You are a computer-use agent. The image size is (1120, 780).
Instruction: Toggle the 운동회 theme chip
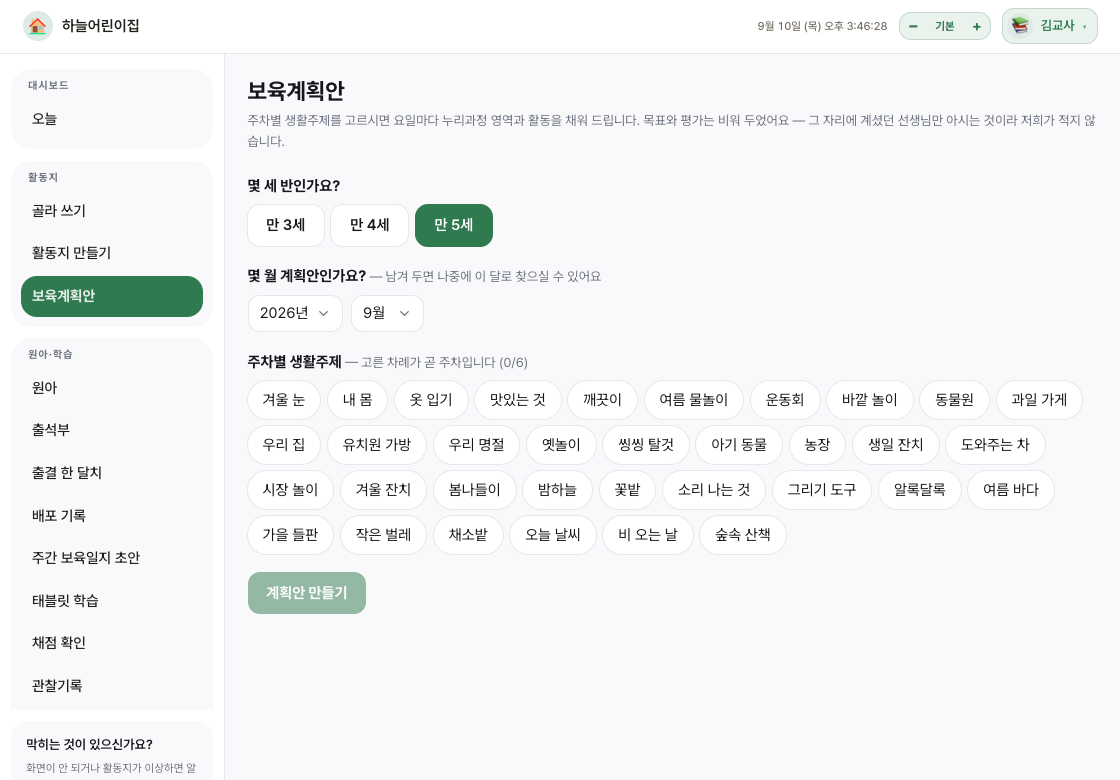(x=785, y=400)
